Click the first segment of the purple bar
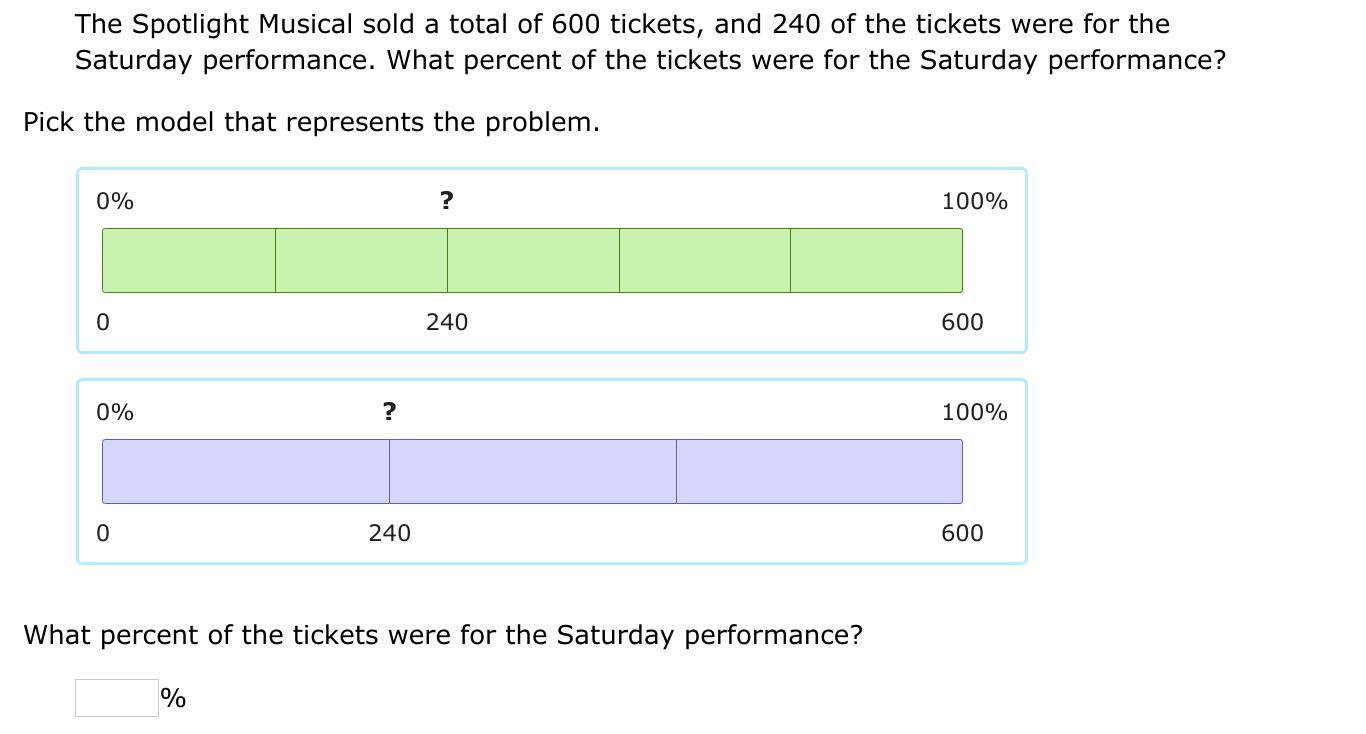Image resolution: width=1366 pixels, height=734 pixels. [246, 471]
